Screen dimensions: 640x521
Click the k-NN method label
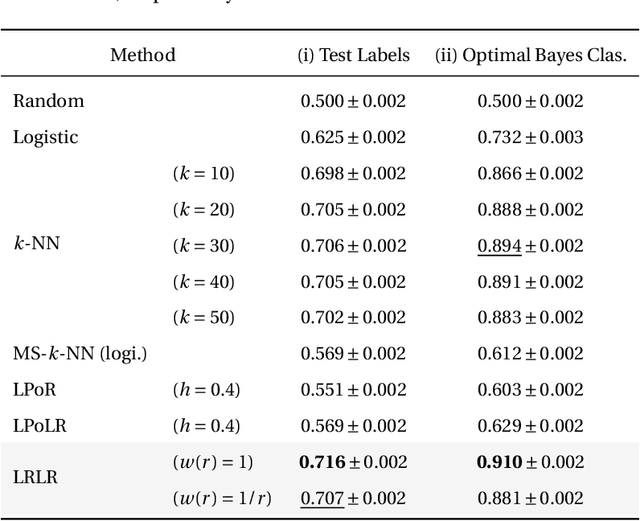tap(36, 245)
